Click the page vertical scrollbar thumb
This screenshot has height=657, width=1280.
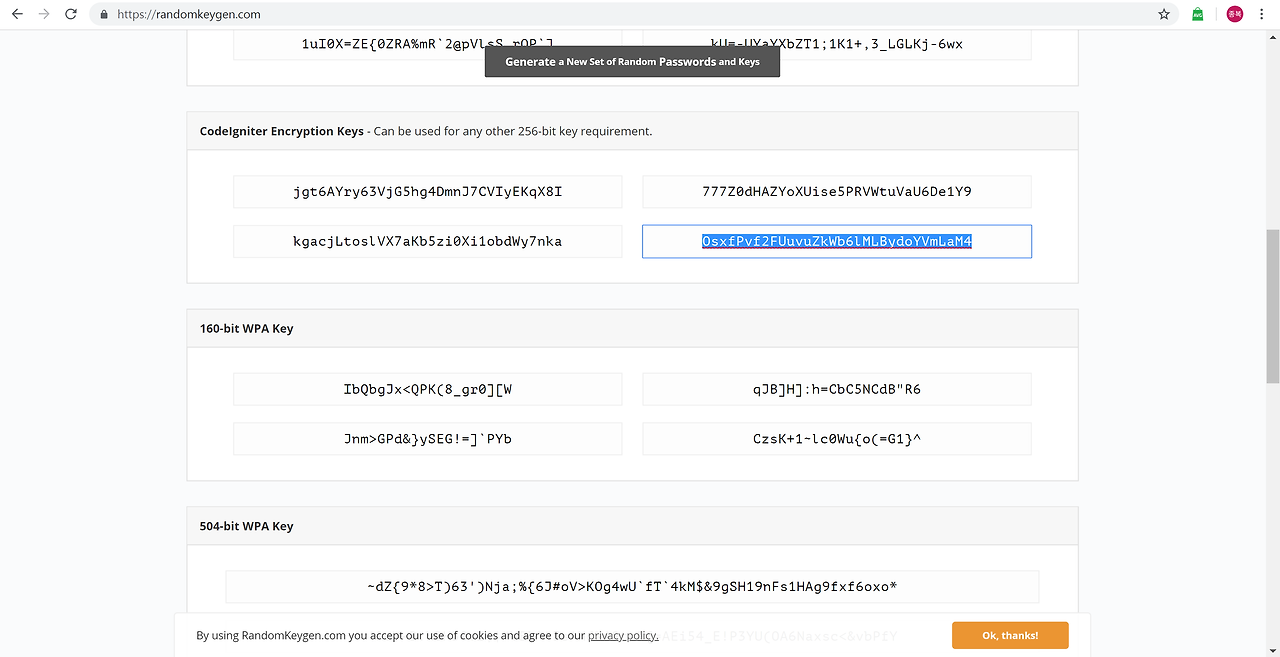1272,306
